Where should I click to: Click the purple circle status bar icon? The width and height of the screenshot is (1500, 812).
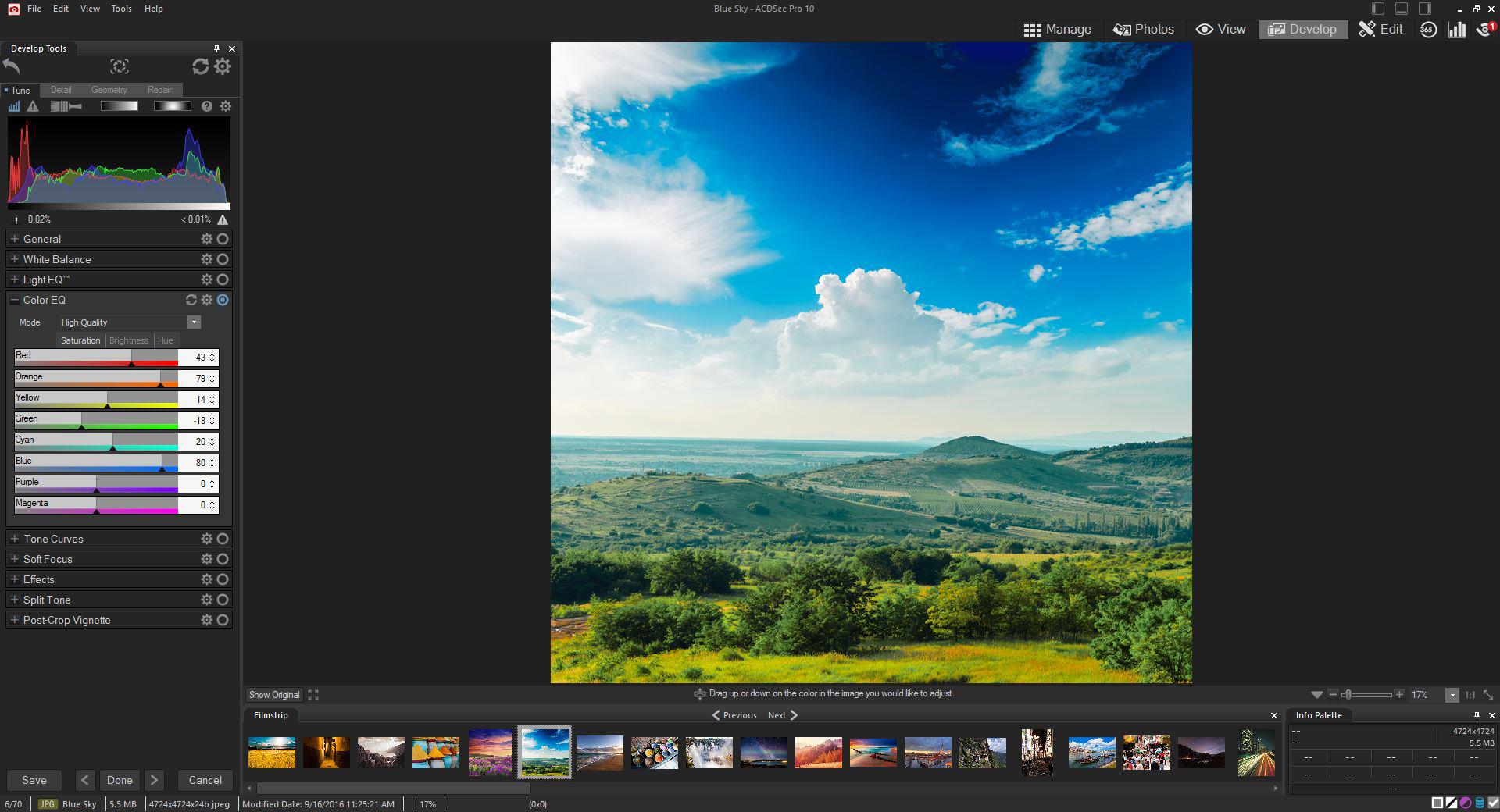coord(1466,803)
